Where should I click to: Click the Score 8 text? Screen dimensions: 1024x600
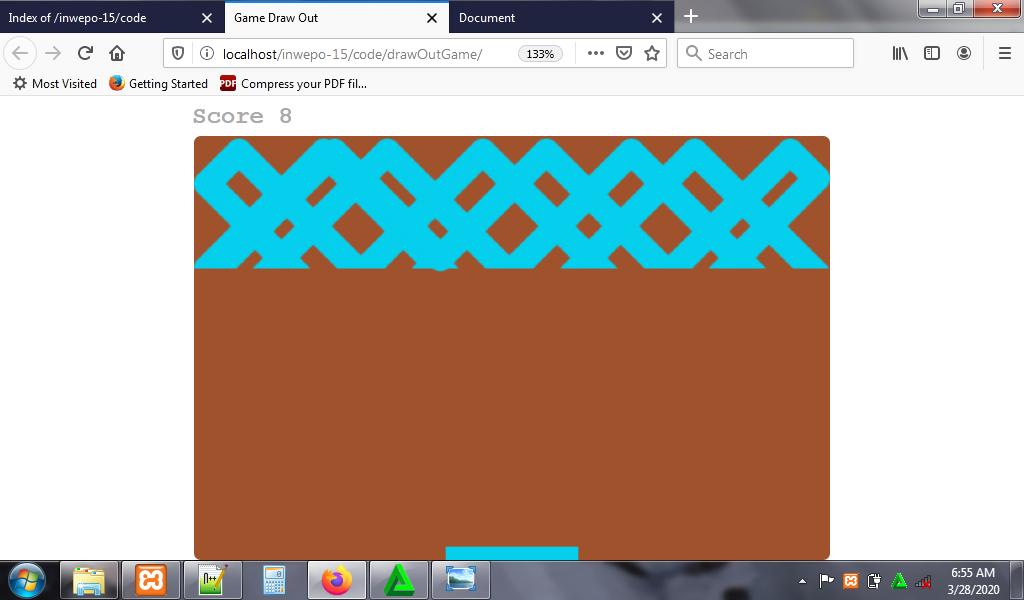click(242, 116)
